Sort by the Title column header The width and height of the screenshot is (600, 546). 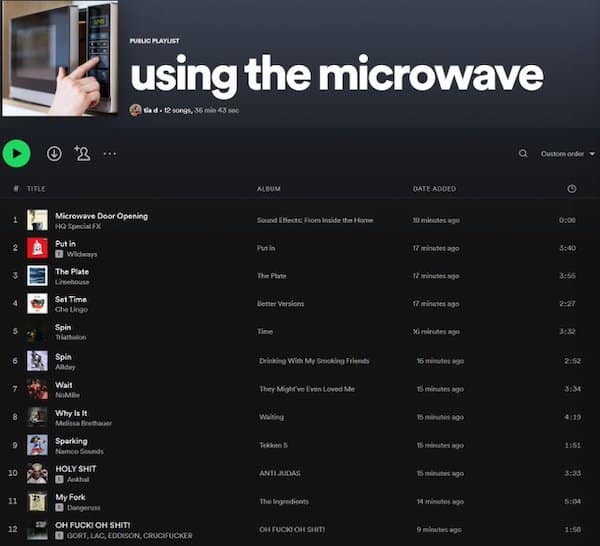pos(36,188)
